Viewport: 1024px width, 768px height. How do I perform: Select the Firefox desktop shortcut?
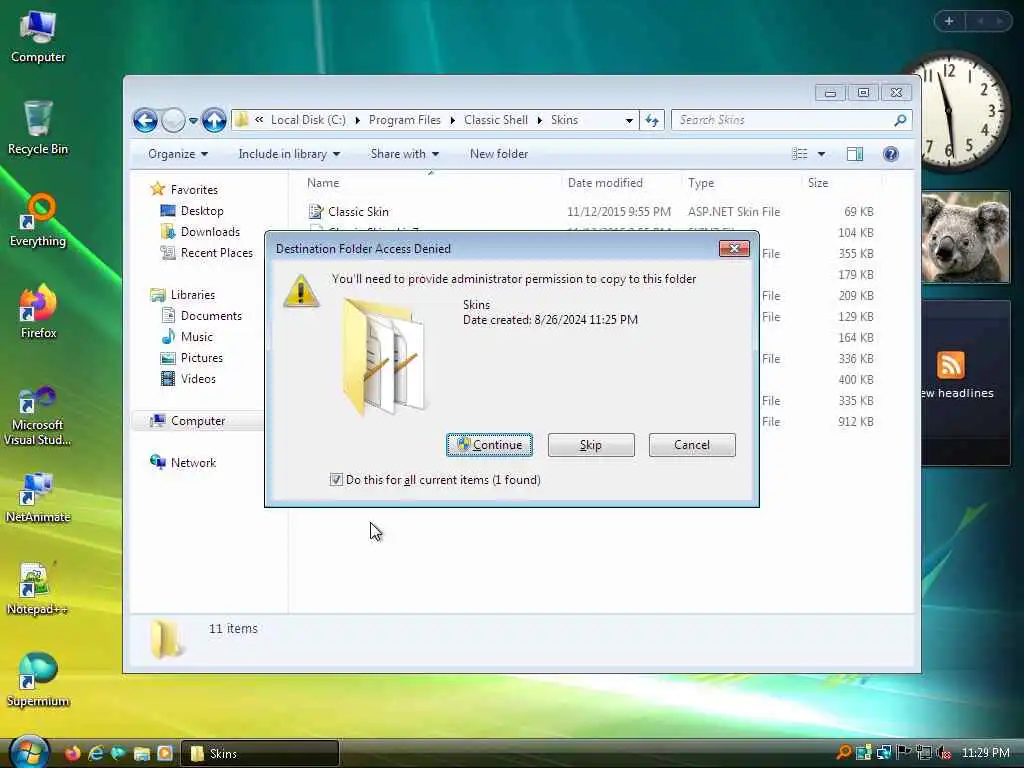click(38, 312)
